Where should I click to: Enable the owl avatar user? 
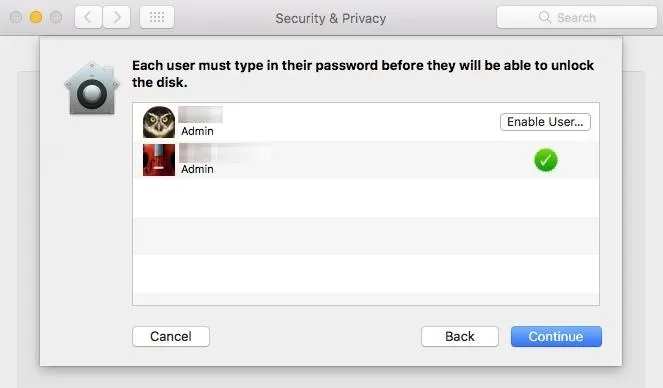coord(545,122)
